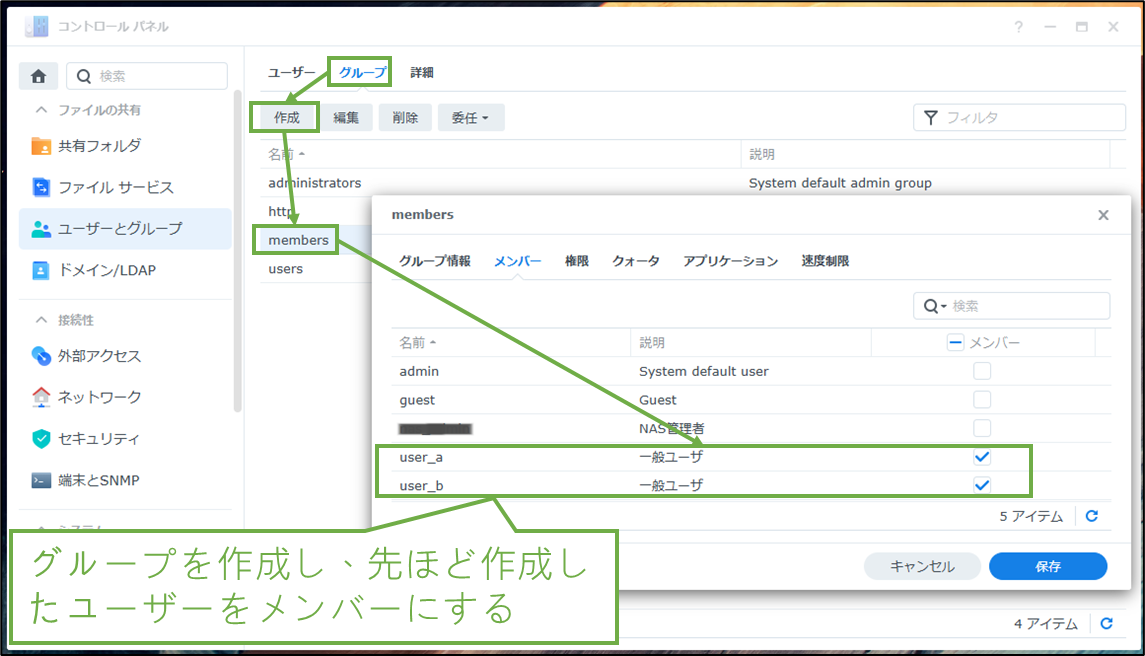Switch to the グループ tab
Screen dimensions: 1145x656
click(x=362, y=72)
